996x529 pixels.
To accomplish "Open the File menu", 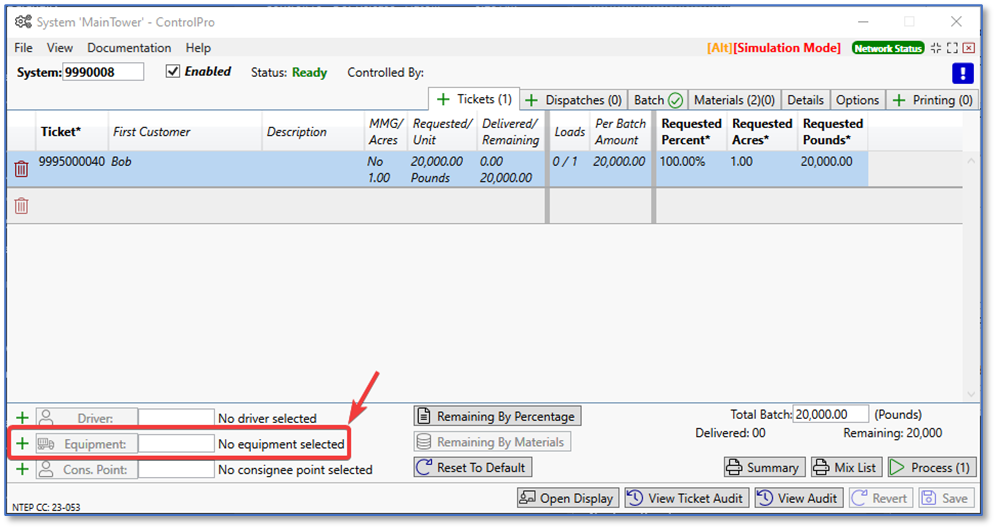I will (x=24, y=48).
